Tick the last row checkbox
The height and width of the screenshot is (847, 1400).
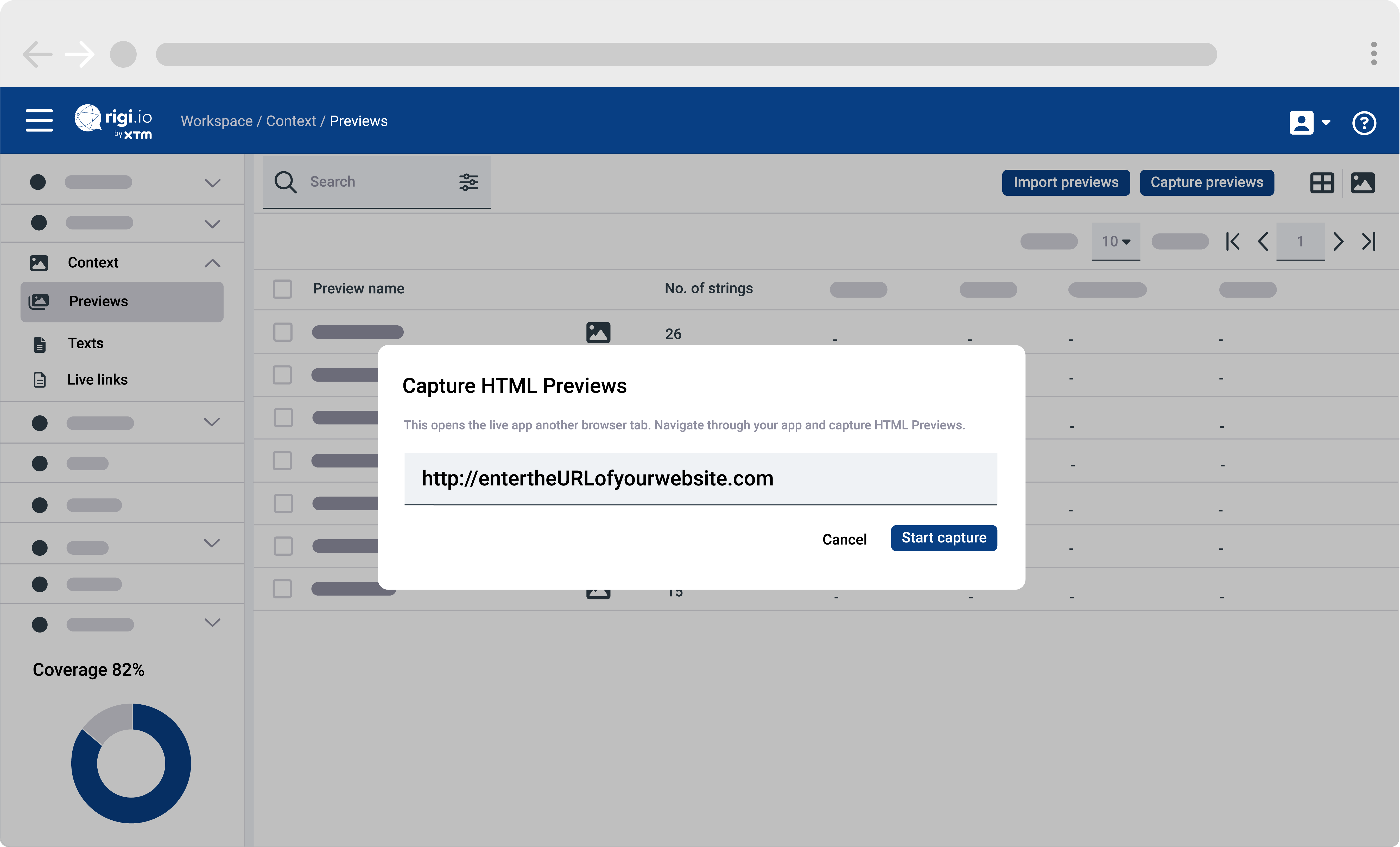(x=282, y=589)
